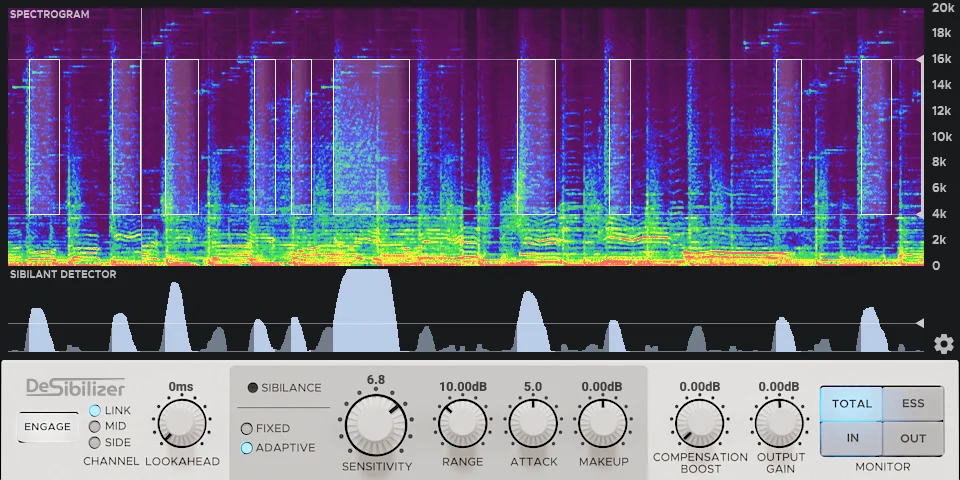The height and width of the screenshot is (480, 960).
Task: Select the MID channel option
Action: coord(95,426)
